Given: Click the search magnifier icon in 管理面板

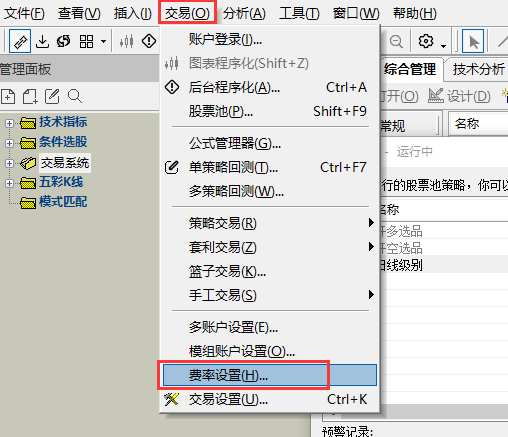Looking at the screenshot, I should point(75,97).
